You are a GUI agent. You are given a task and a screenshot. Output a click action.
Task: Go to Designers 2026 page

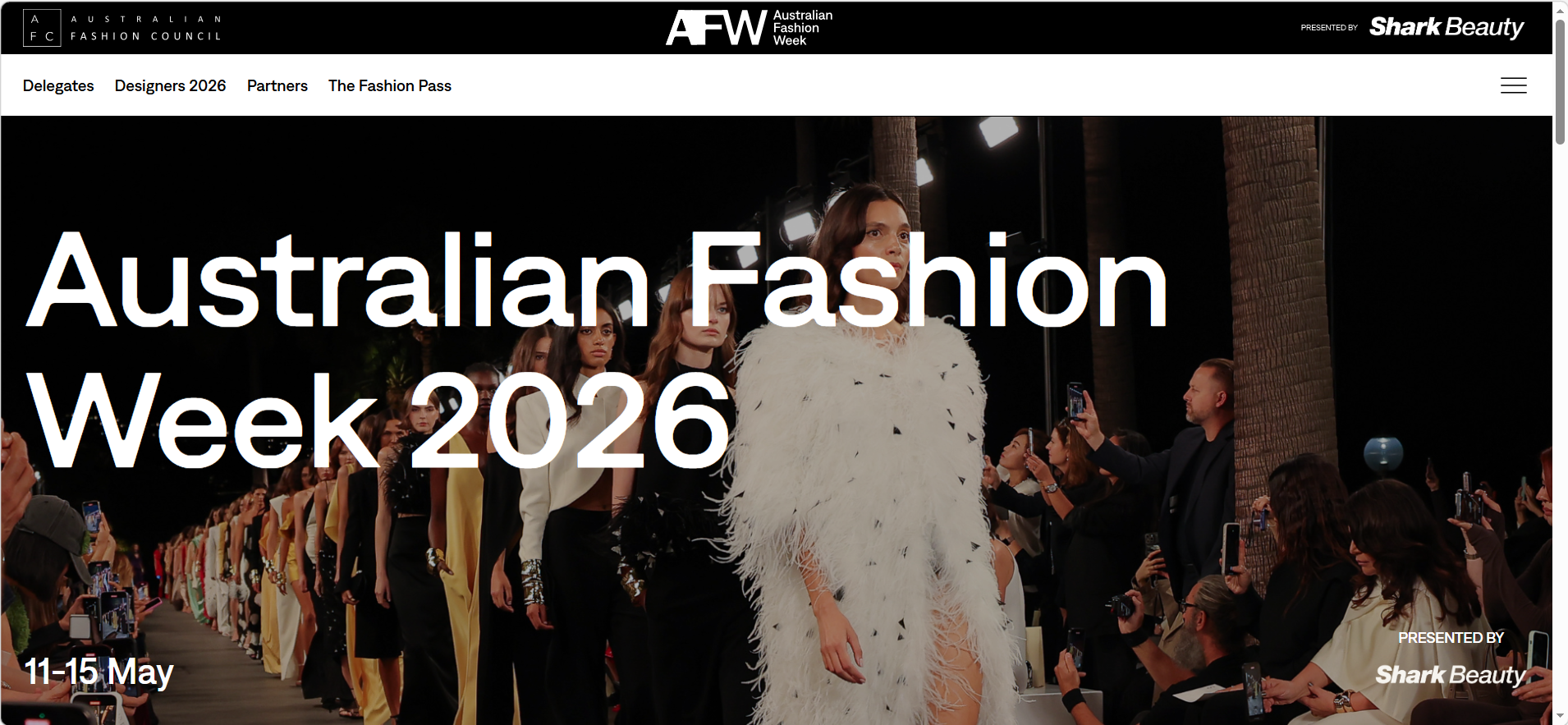click(170, 85)
